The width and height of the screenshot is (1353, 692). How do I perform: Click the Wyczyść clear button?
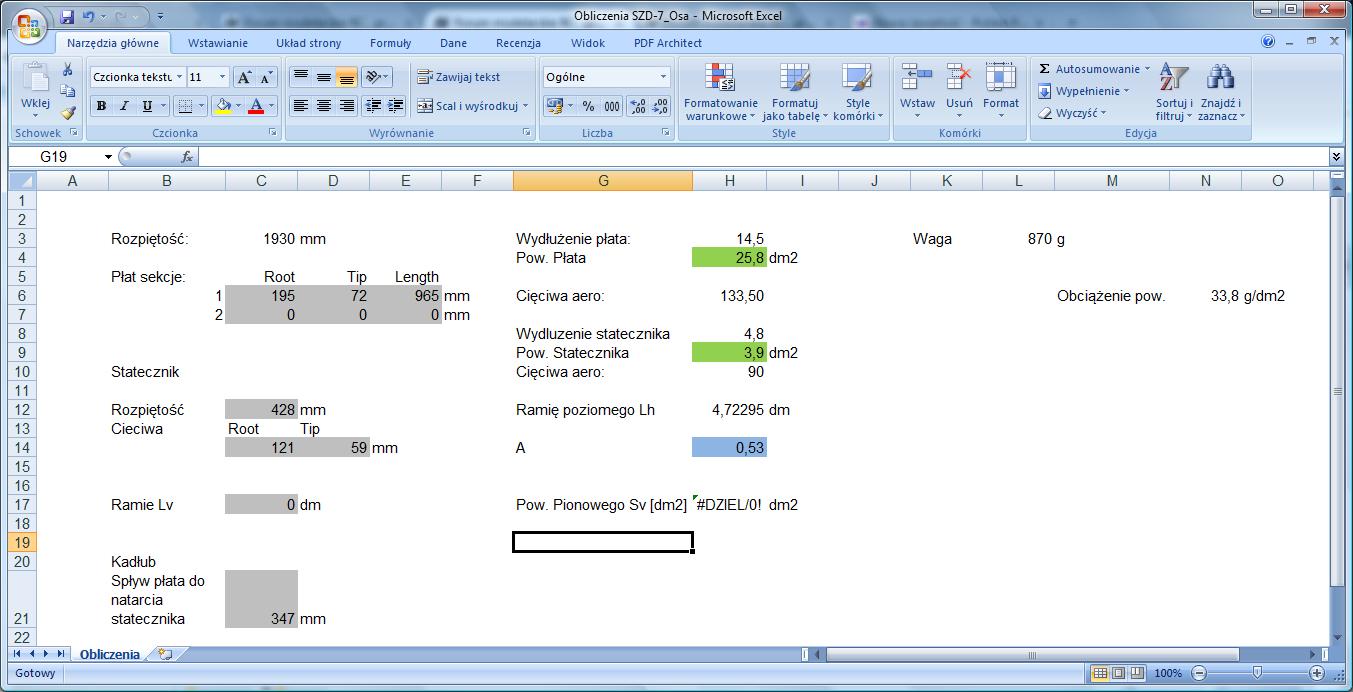[1071, 113]
